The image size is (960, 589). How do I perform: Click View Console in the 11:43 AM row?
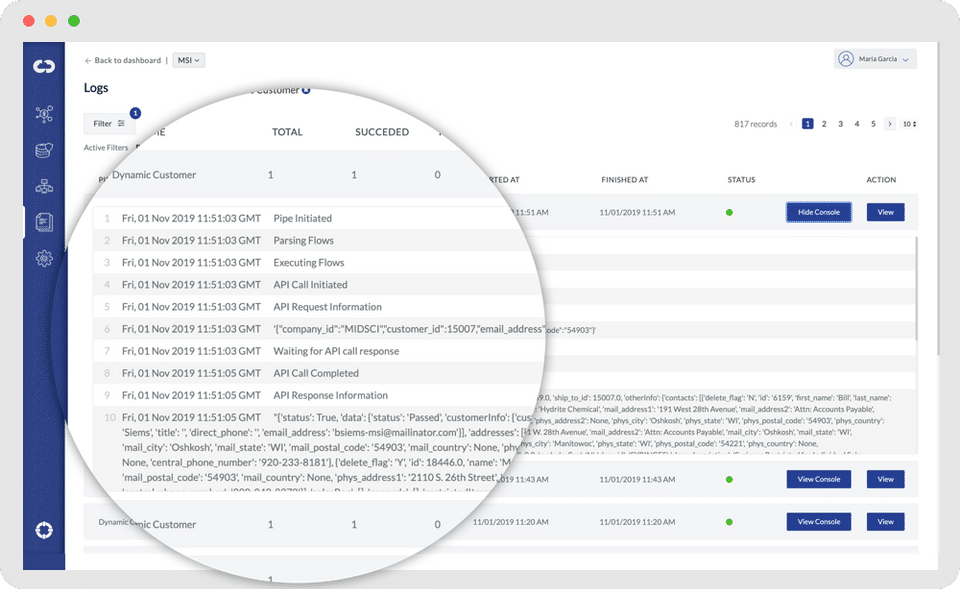819,479
